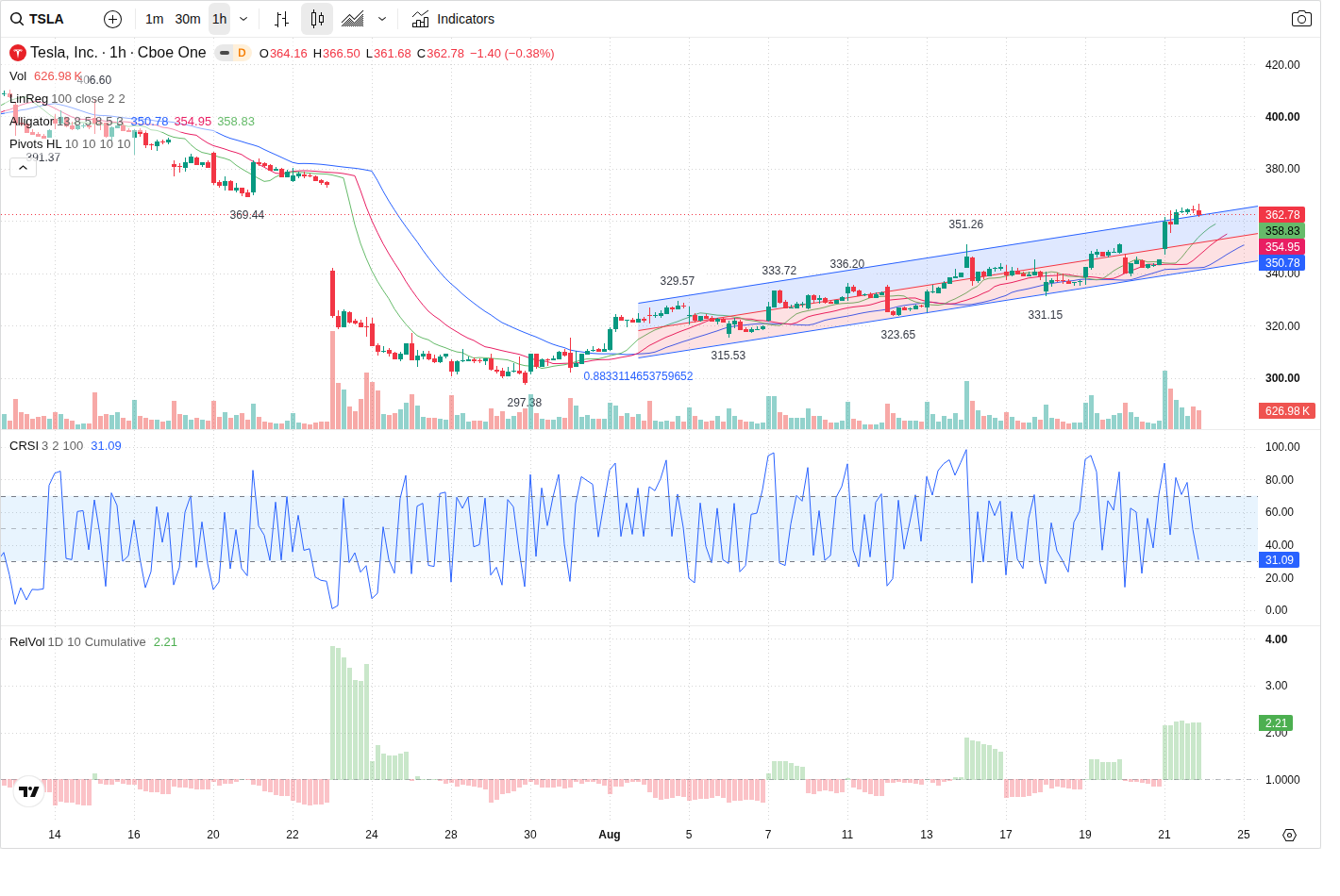The width and height of the screenshot is (1340, 896).
Task: Take chart snapshot with camera icon
Action: pos(1301,19)
